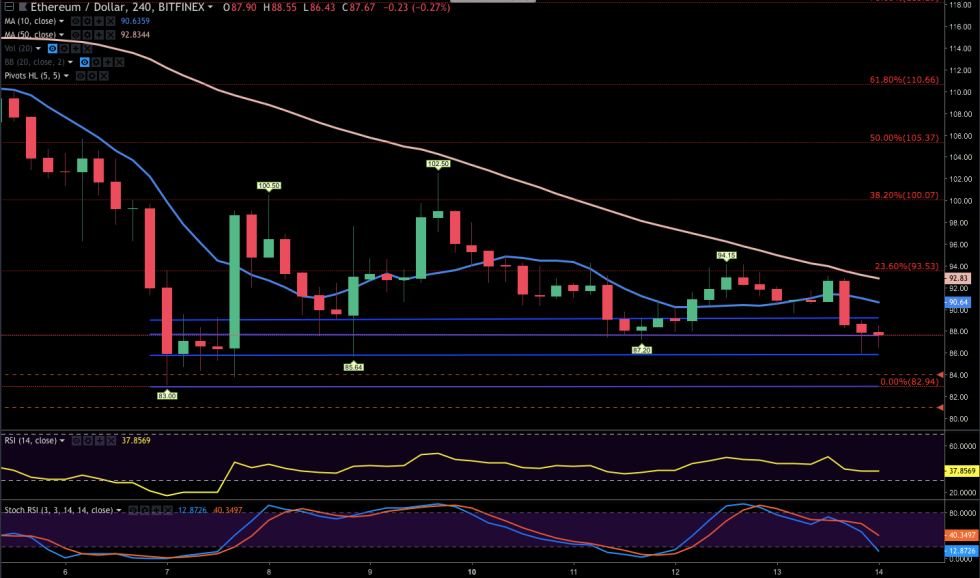Remove the MA (10, close) indicator
The height and width of the screenshot is (578, 980).
(110, 21)
